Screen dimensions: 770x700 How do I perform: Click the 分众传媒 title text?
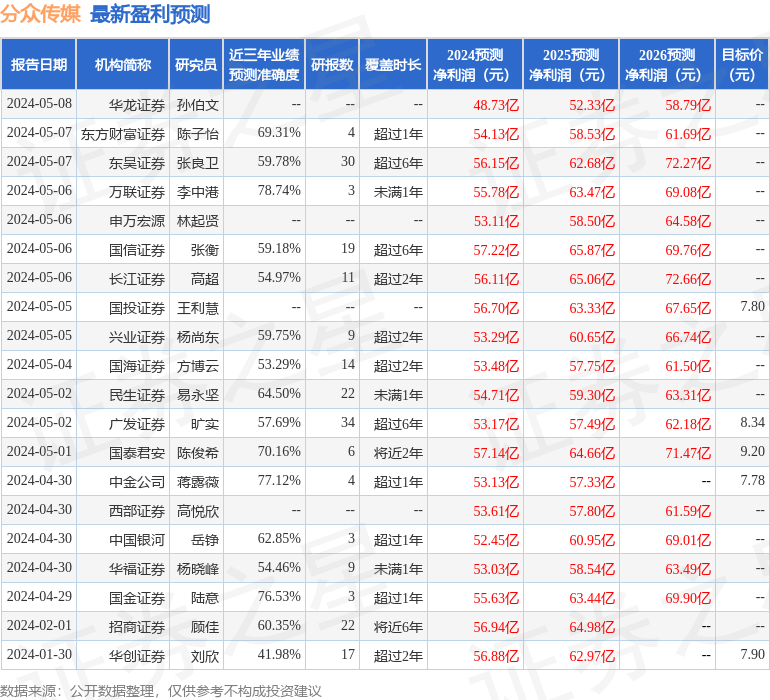tap(40, 14)
